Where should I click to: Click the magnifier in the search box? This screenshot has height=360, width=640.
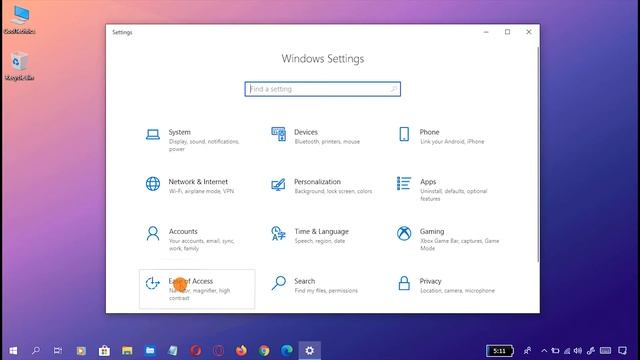tap(393, 89)
